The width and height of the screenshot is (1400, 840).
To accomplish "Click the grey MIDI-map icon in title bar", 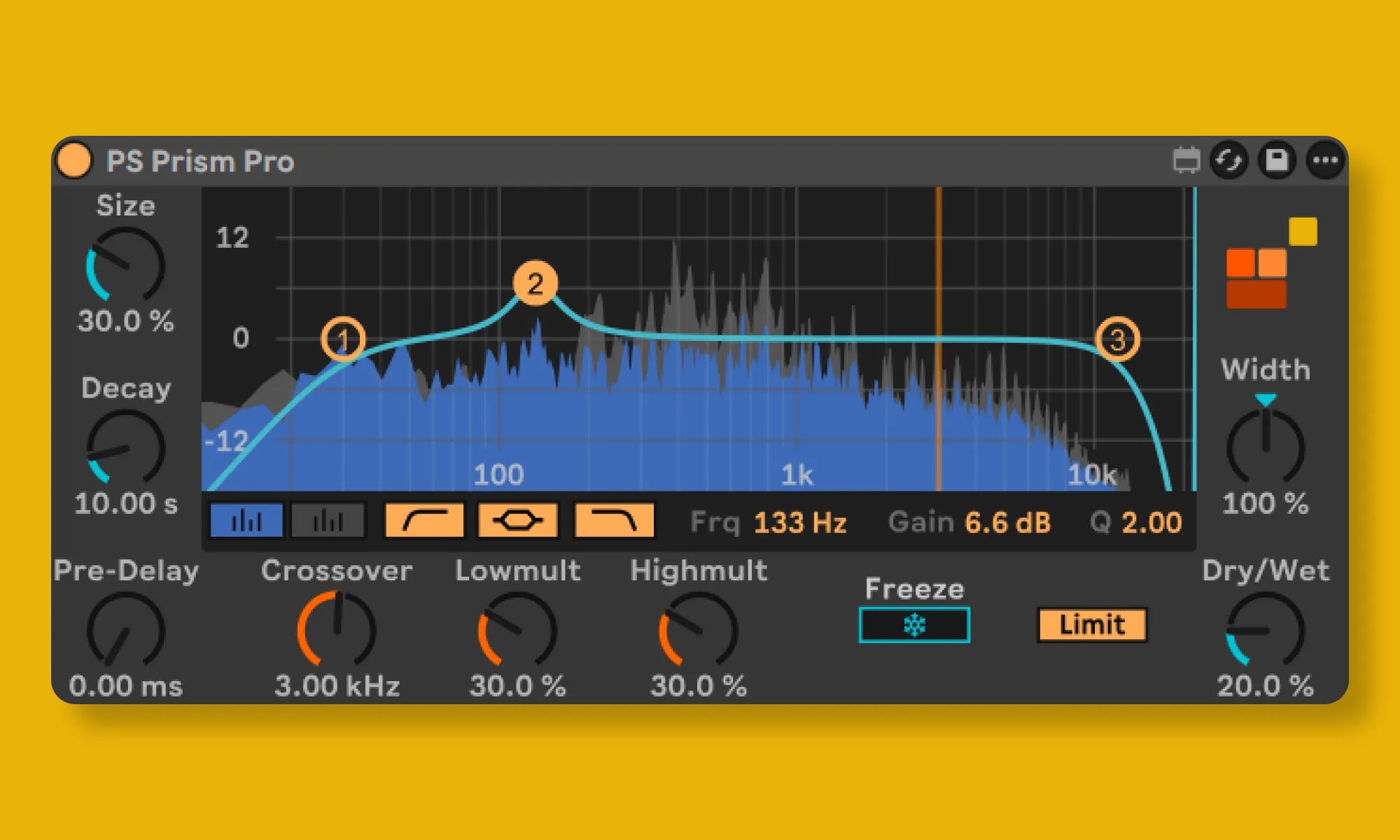I will click(1186, 160).
